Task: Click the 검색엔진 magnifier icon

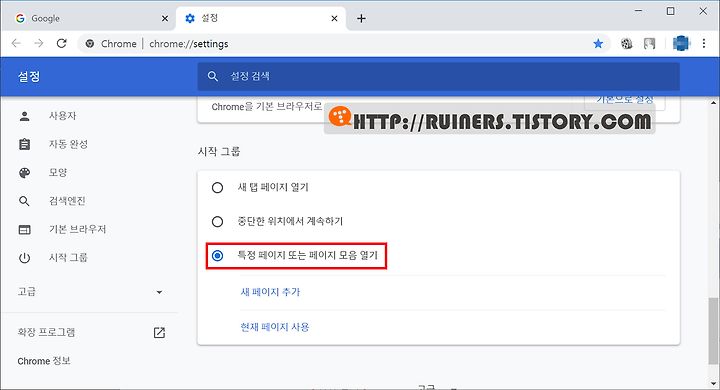Action: [x=25, y=201]
